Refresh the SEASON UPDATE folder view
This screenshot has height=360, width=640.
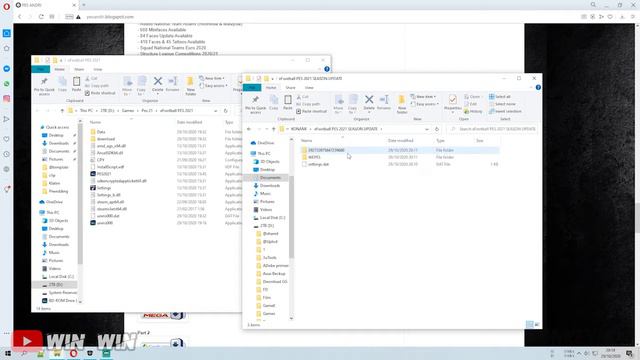(x=437, y=129)
